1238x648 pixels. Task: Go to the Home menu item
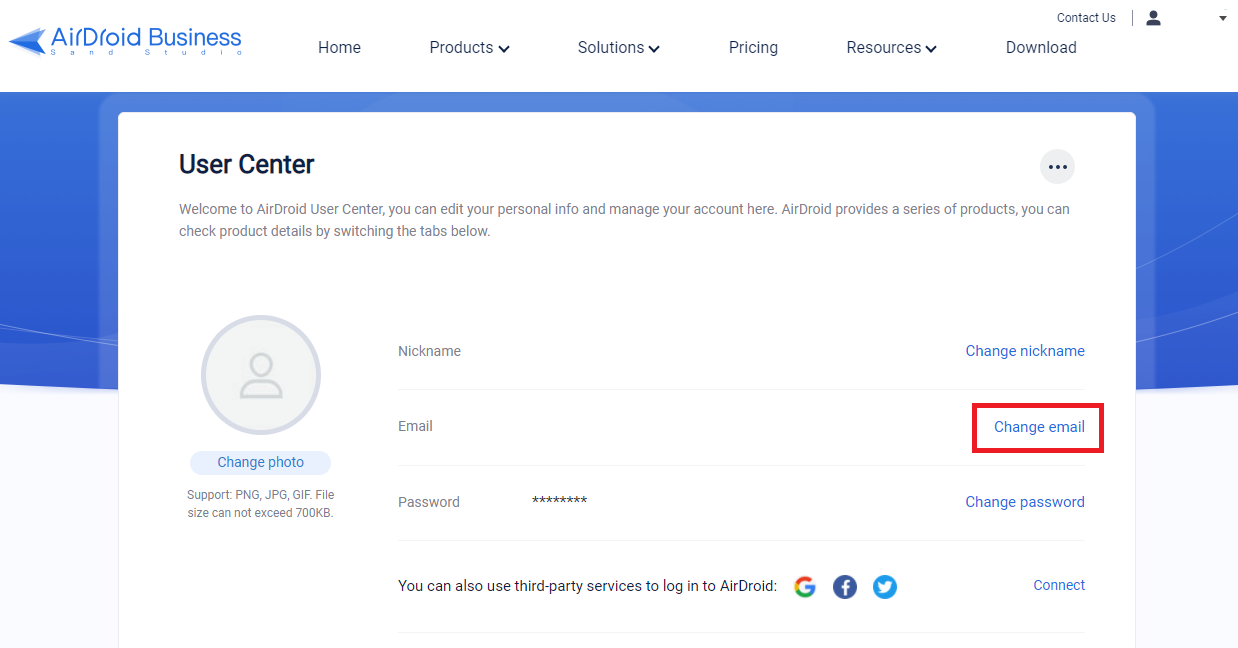(339, 47)
